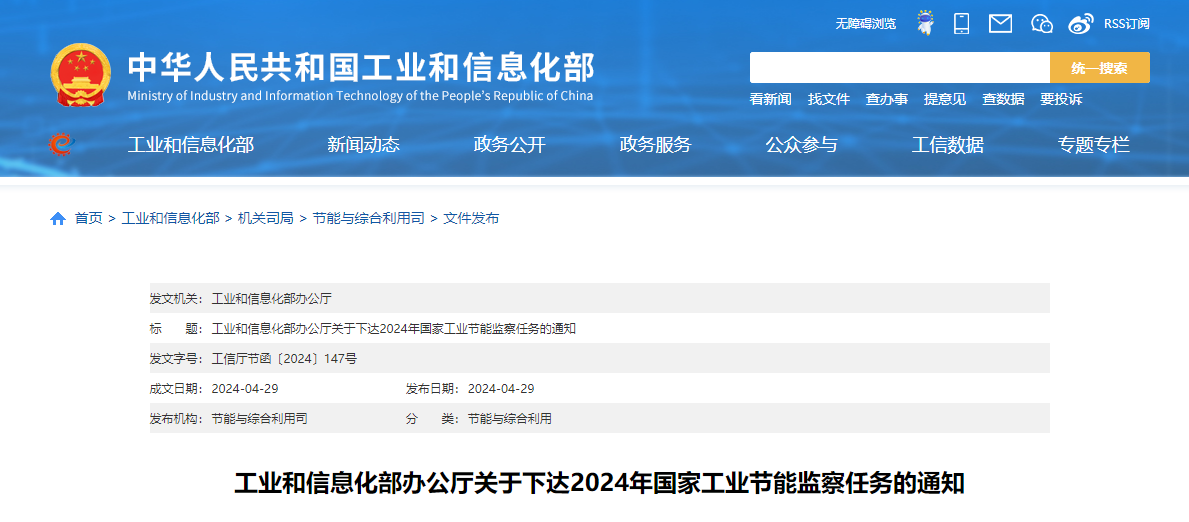Open RSS订阅 subscription link
This screenshot has height=522, width=1189.
tap(1126, 24)
